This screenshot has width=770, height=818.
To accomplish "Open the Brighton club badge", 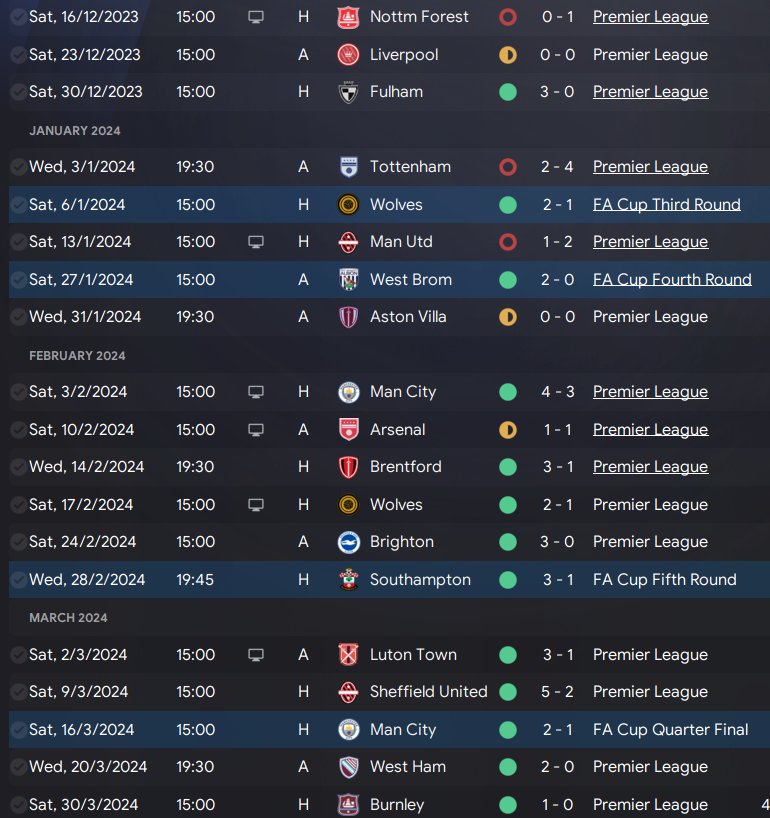I will 348,542.
